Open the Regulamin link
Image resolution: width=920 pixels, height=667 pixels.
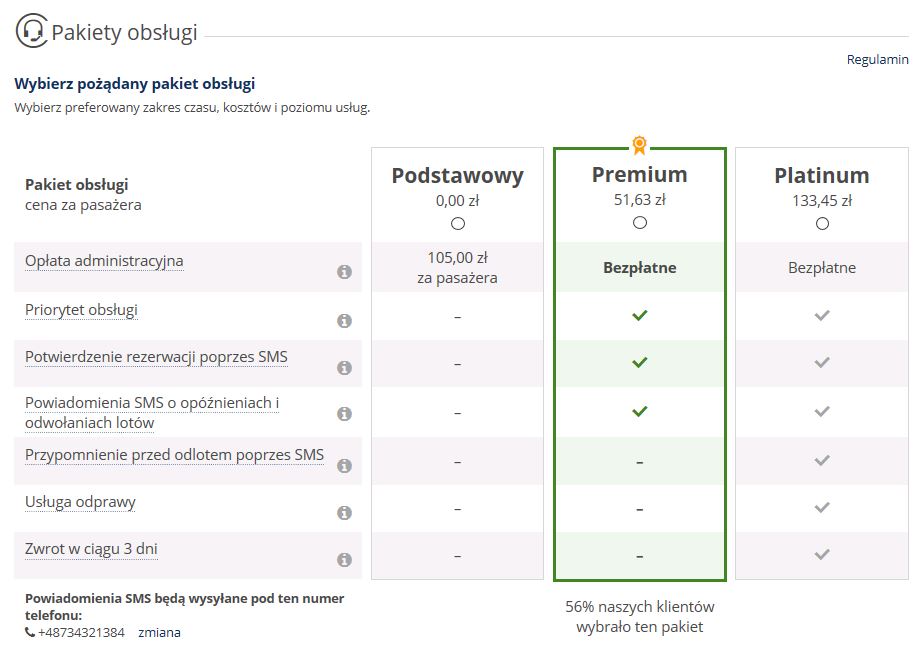pos(877,59)
